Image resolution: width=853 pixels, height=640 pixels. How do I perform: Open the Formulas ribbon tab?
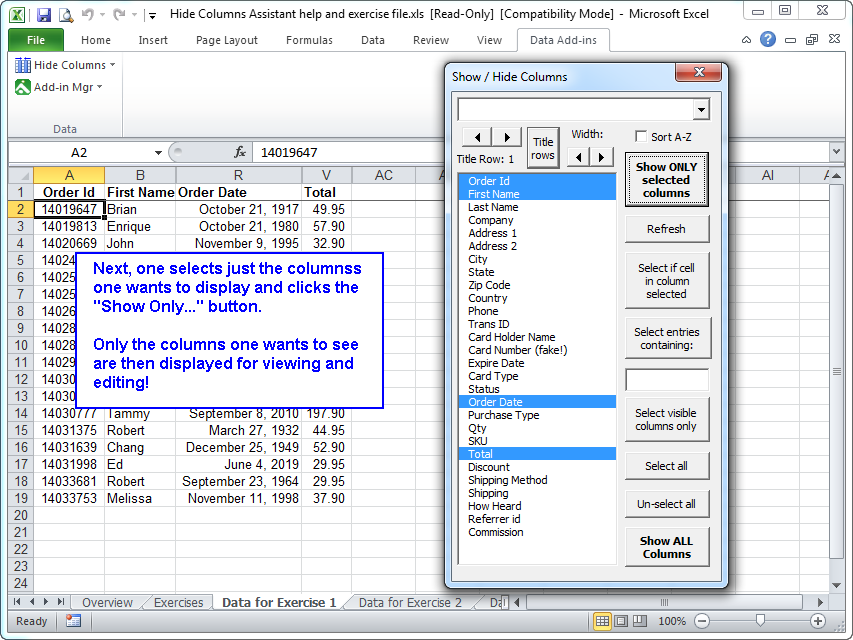pyautogui.click(x=309, y=40)
